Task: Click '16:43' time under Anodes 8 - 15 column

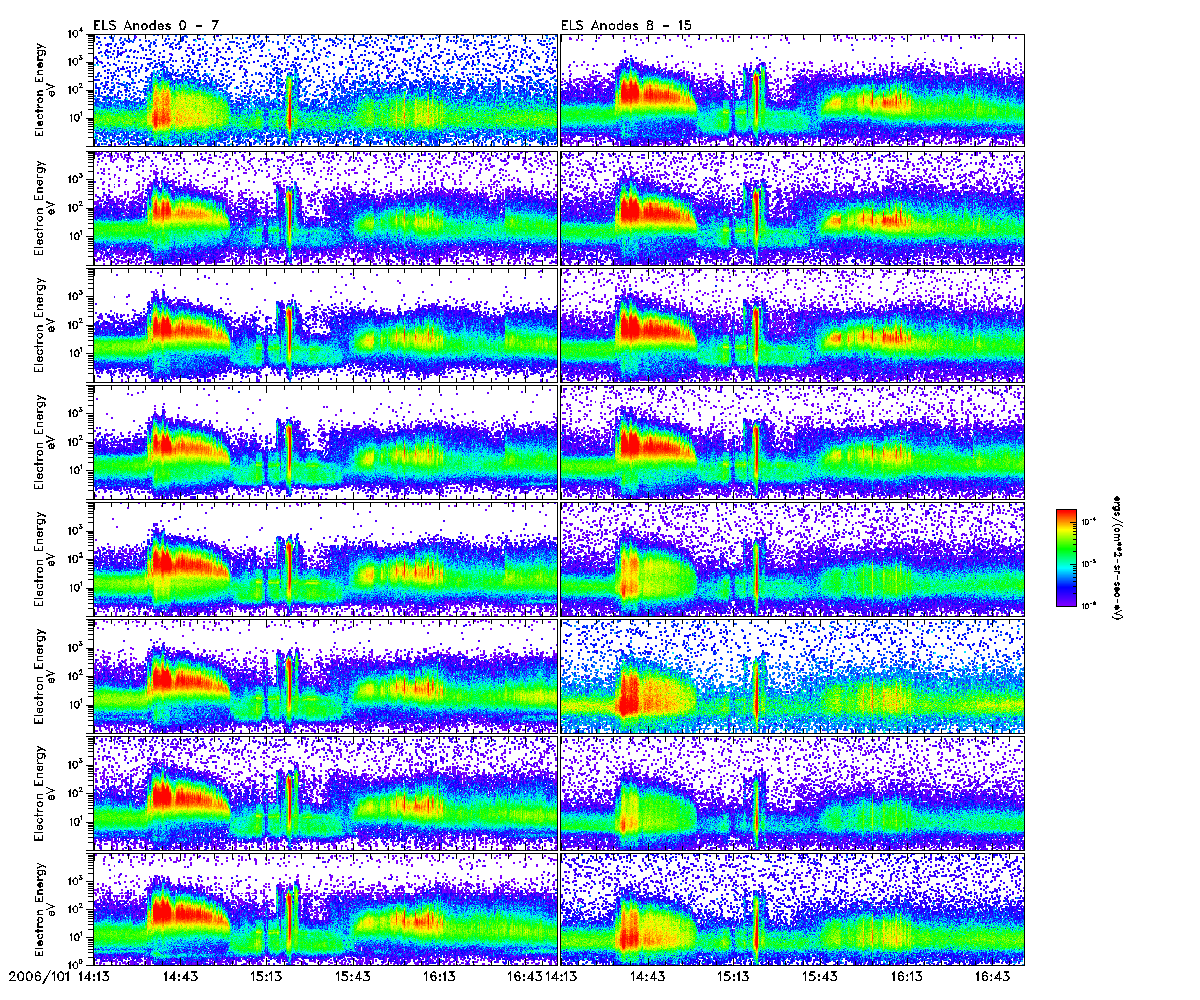Action: (x=992, y=977)
